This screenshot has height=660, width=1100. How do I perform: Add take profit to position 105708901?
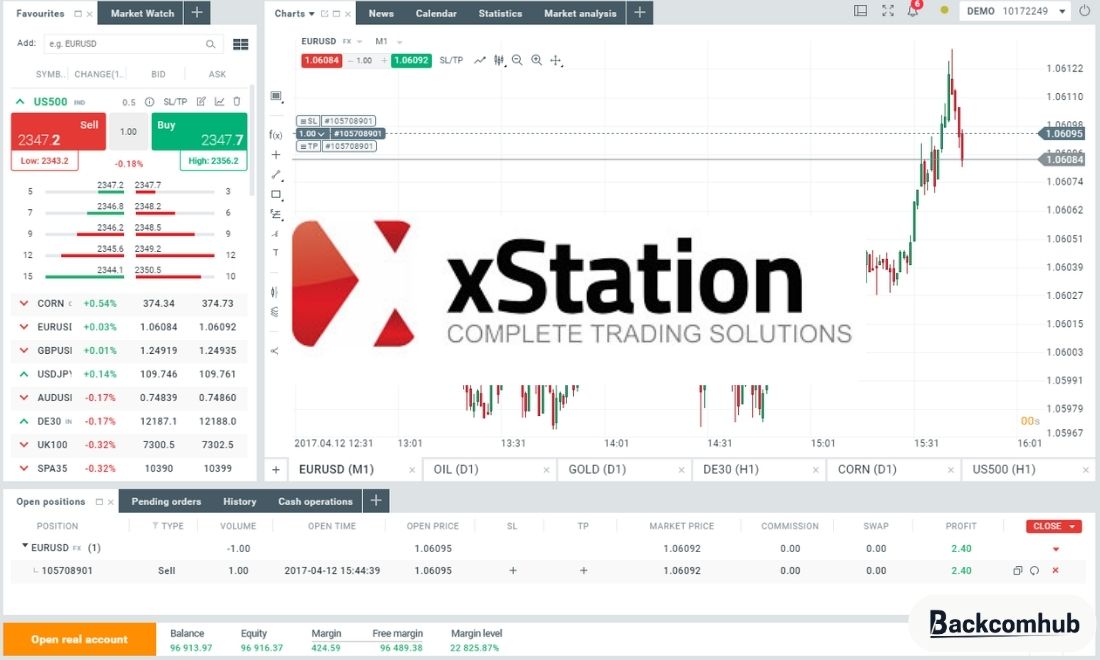583,571
